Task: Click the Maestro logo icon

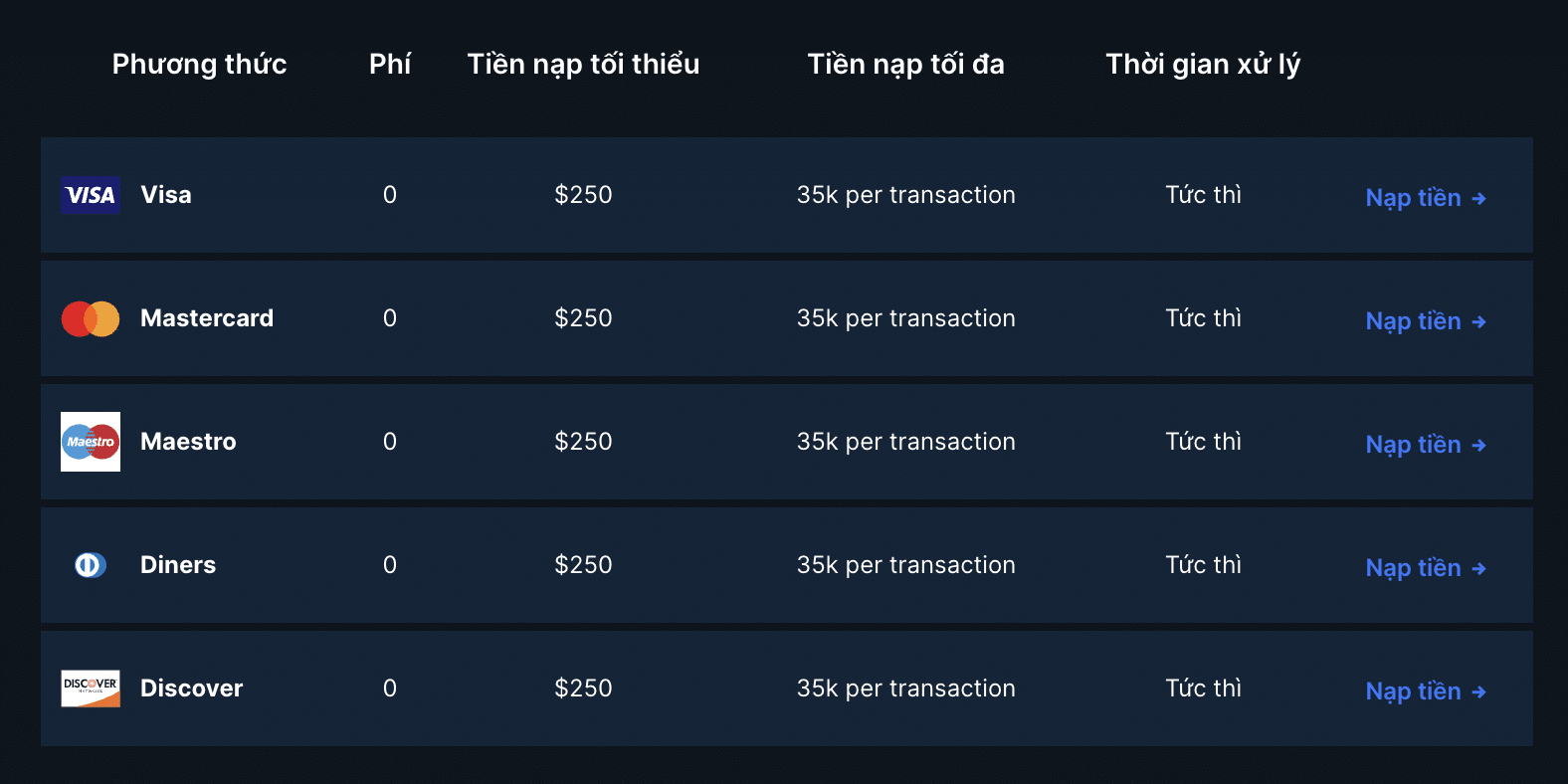Action: coord(91,442)
